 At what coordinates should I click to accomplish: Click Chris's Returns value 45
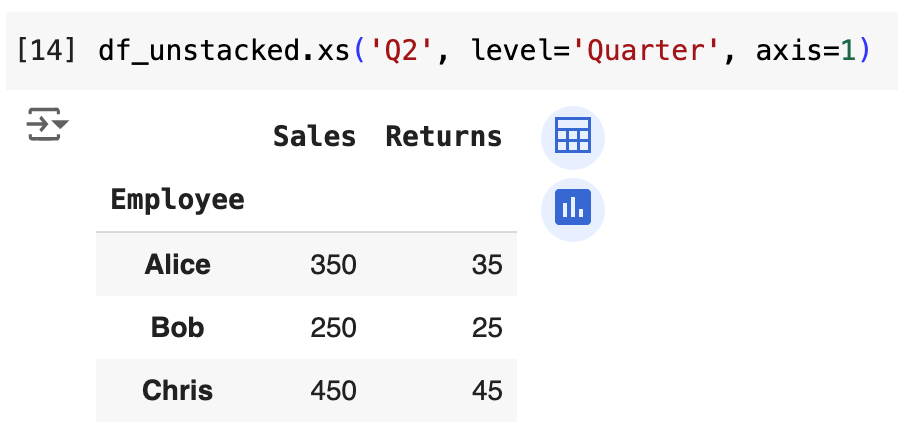[x=487, y=390]
